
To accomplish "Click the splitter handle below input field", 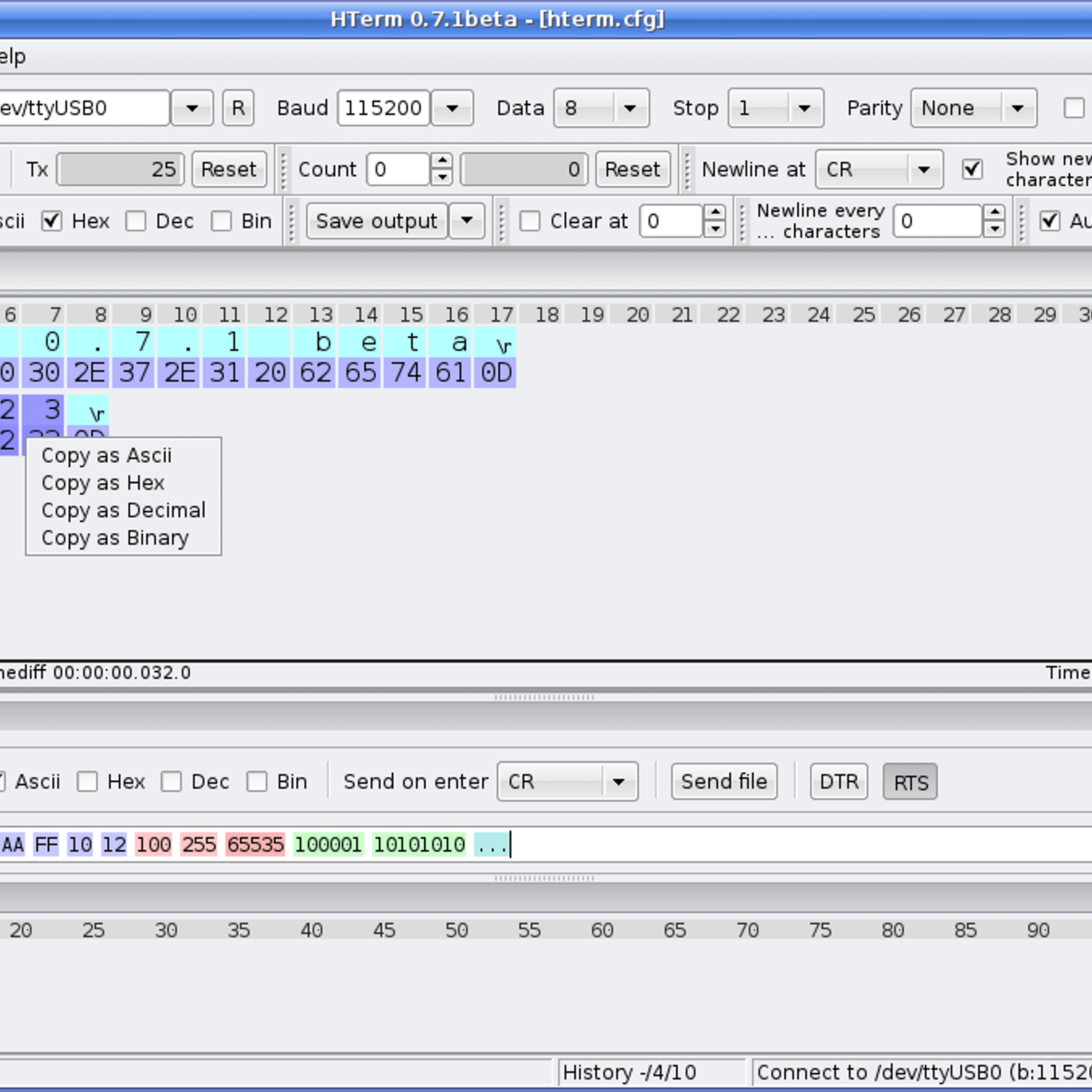I will (x=545, y=878).
